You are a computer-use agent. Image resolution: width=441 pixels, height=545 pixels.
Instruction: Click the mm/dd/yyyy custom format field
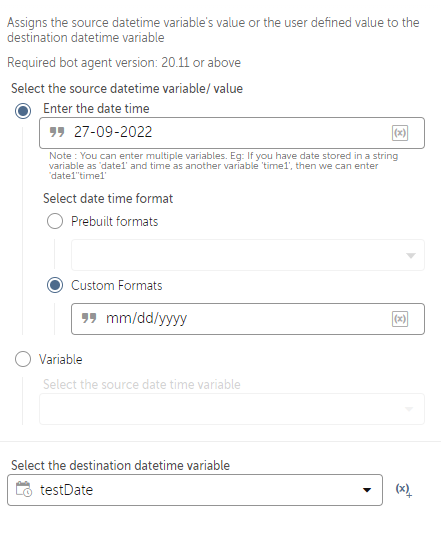click(x=248, y=319)
